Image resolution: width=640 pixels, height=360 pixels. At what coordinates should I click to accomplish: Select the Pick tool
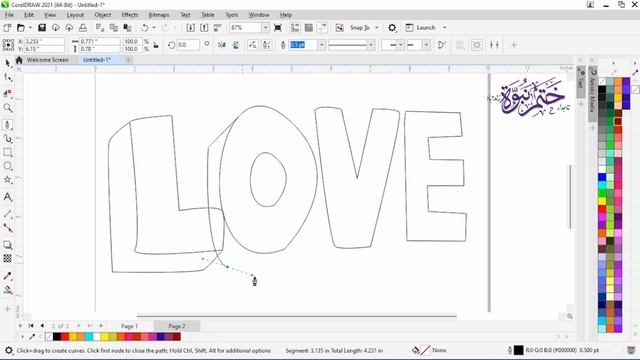click(x=7, y=63)
